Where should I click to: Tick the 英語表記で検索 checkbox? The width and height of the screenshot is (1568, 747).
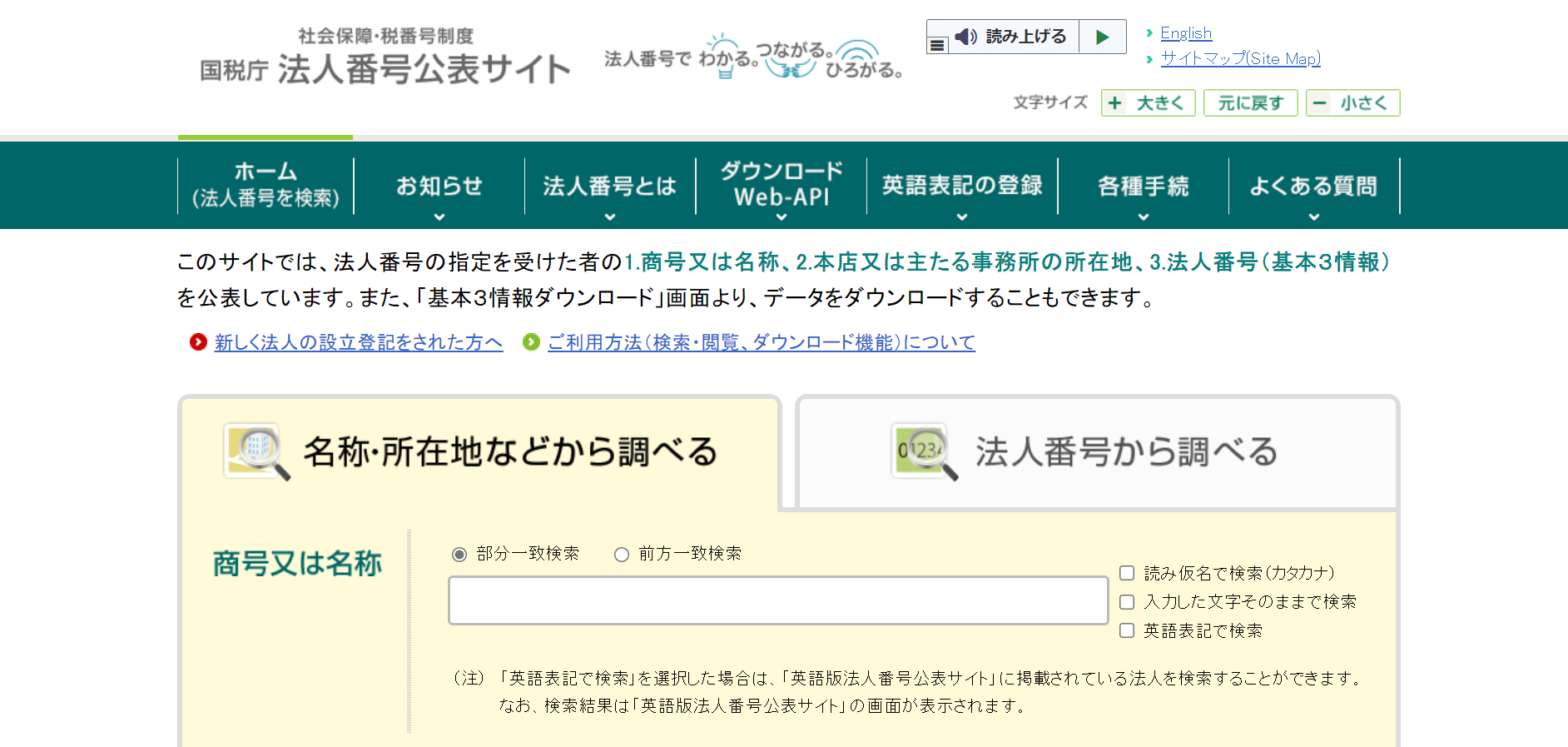pyautogui.click(x=1127, y=630)
